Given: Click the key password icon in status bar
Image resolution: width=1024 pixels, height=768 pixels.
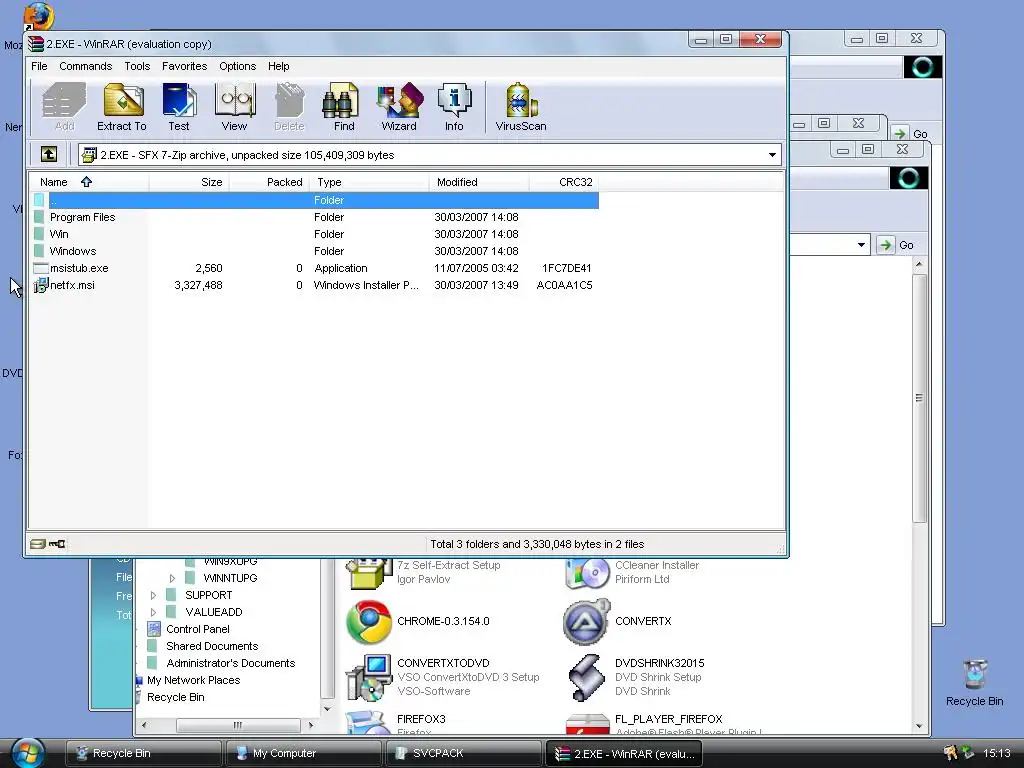Looking at the screenshot, I should pyautogui.click(x=57, y=543).
